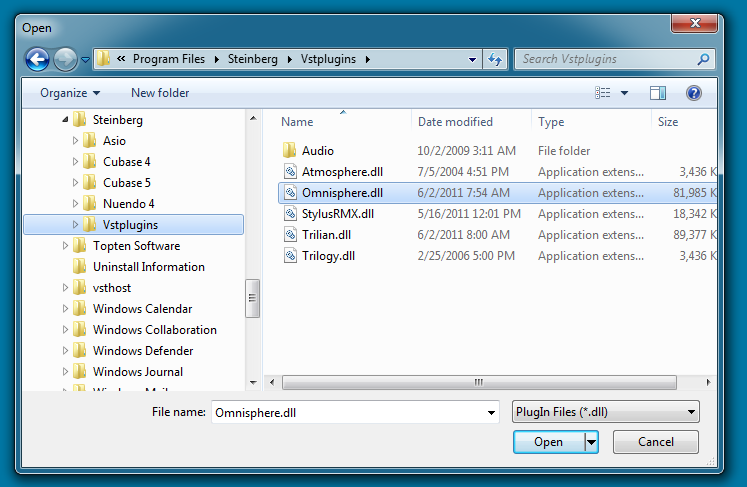Select the Nuendo 4 folder
This screenshot has width=747, height=487.
(x=129, y=203)
